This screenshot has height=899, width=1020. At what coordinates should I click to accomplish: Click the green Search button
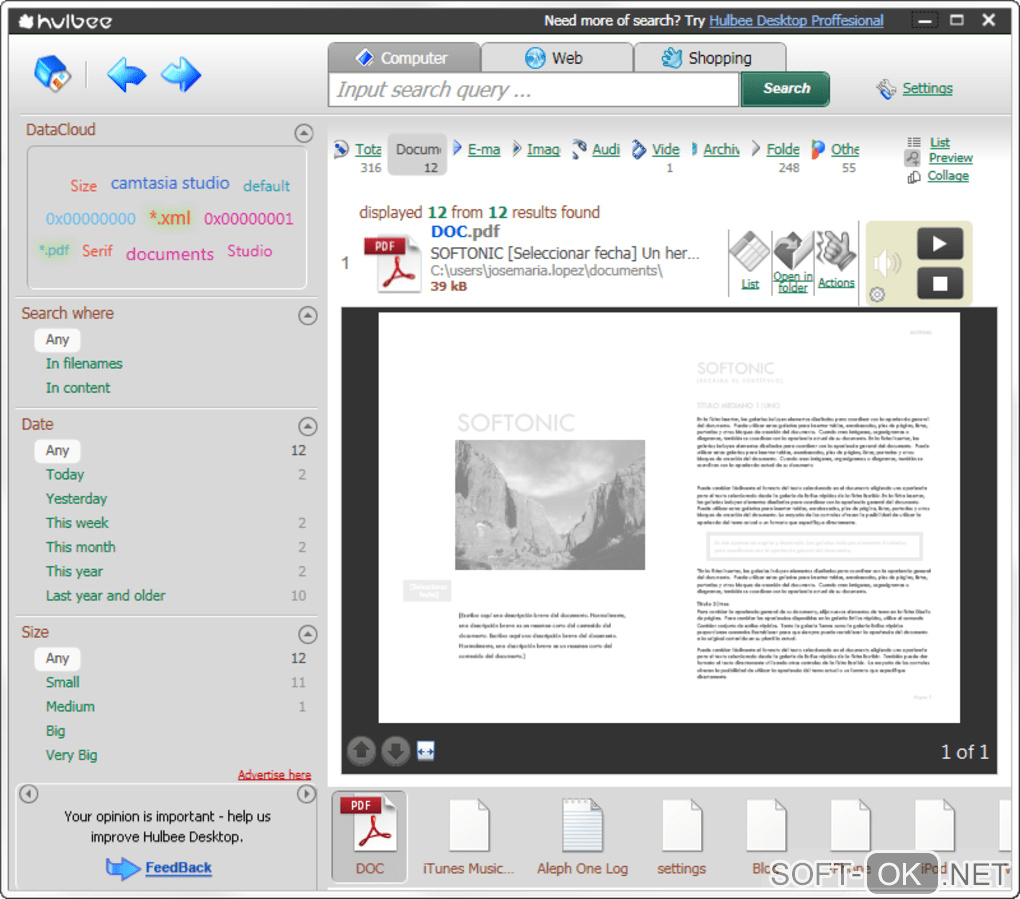click(x=786, y=89)
